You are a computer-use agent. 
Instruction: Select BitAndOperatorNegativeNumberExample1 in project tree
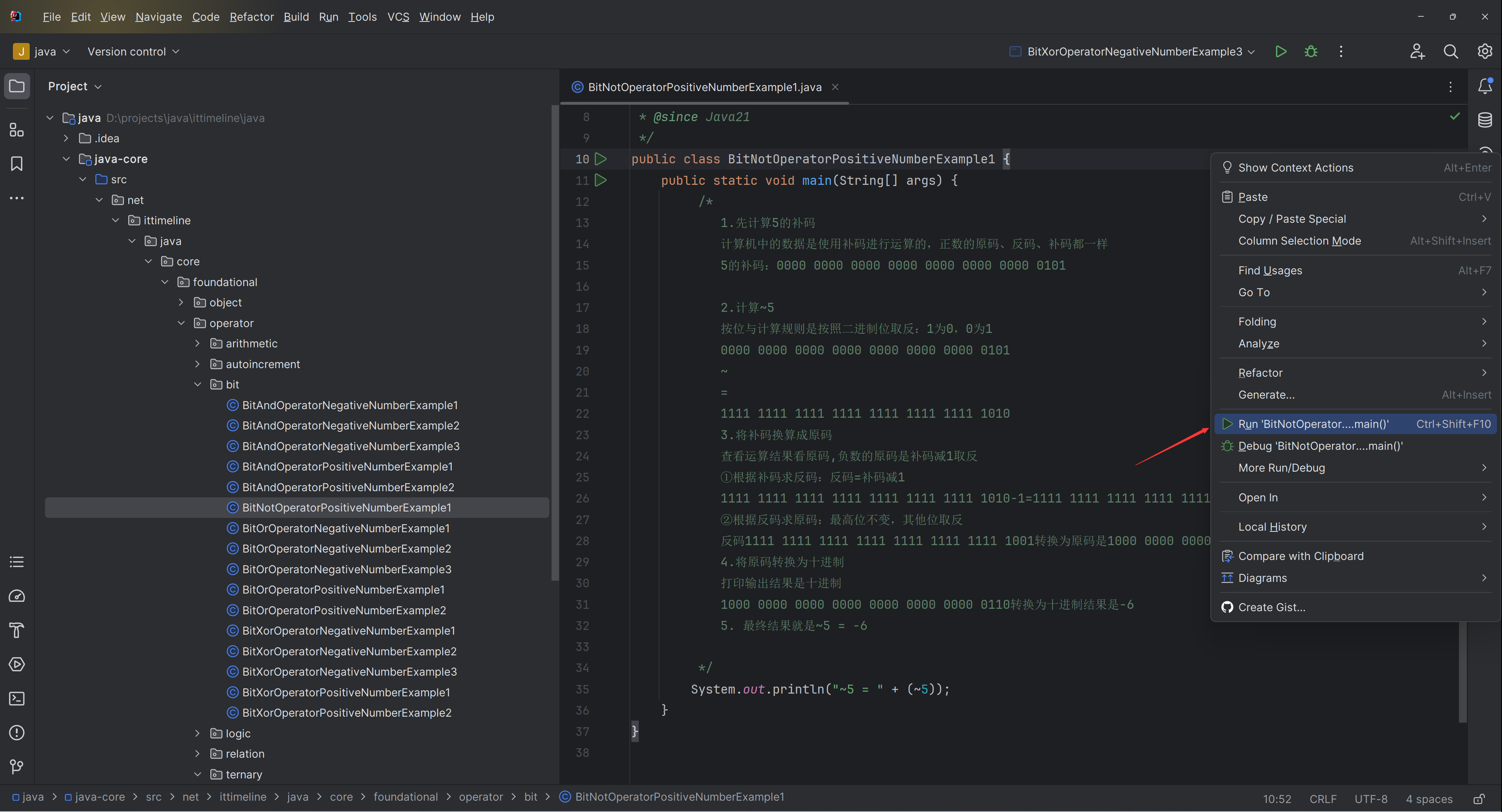coord(350,405)
